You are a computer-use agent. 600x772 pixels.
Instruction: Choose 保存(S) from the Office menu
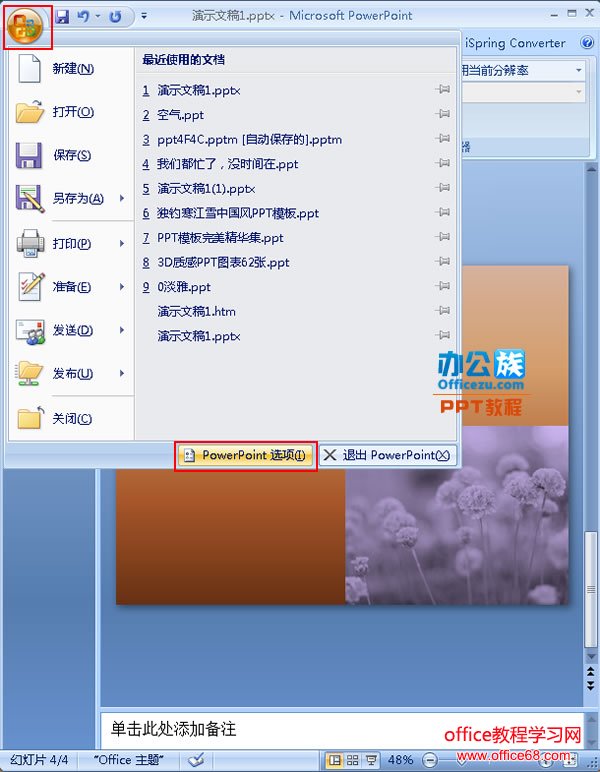(71, 155)
